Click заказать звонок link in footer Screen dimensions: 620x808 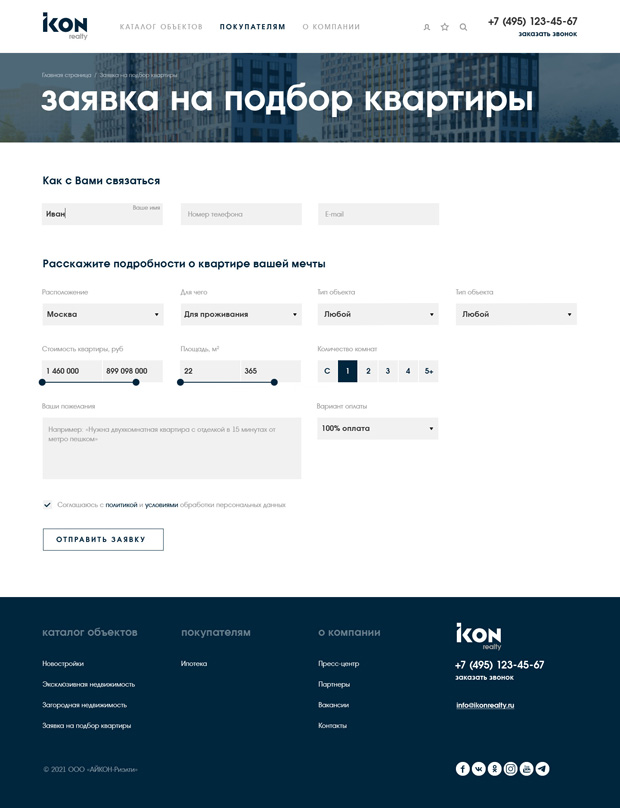point(484,678)
